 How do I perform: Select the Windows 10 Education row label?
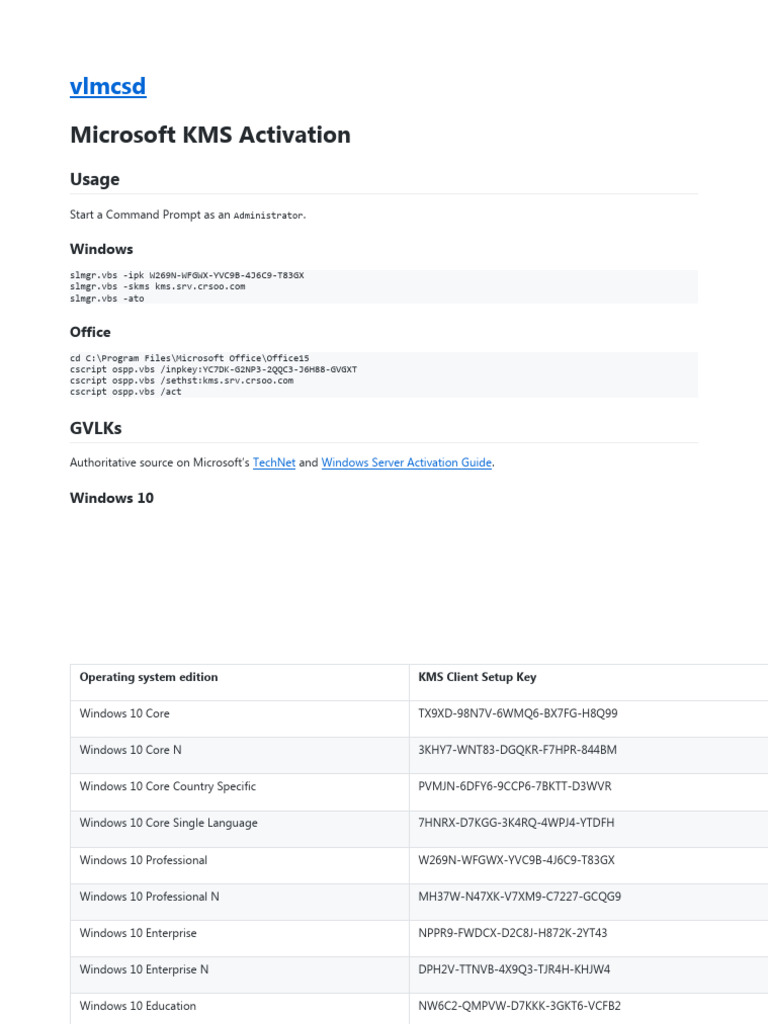[x=138, y=1006]
